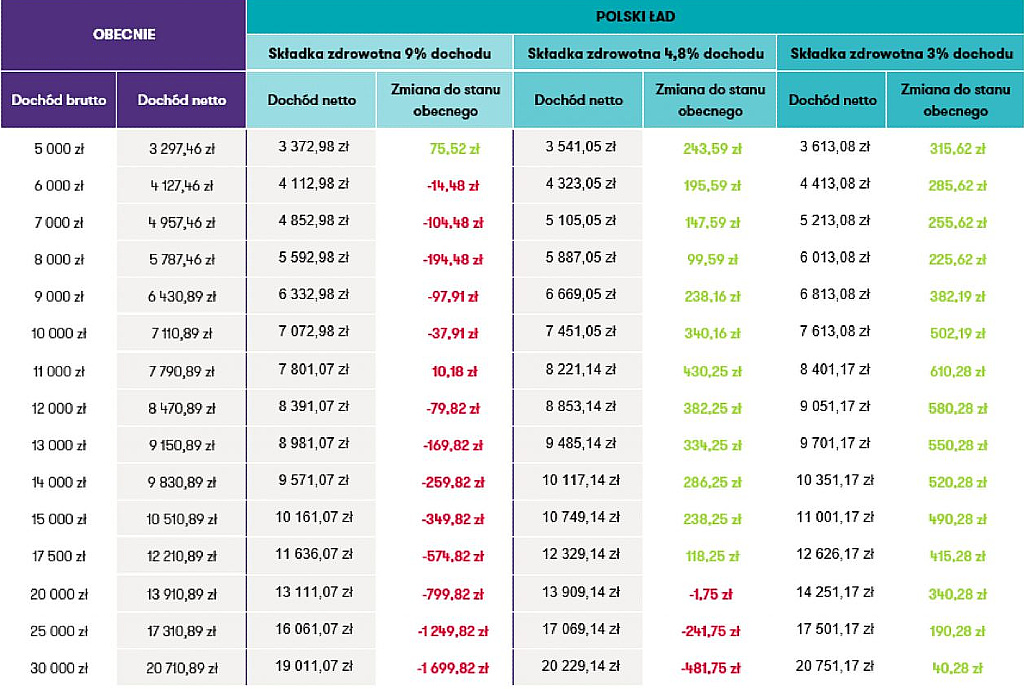Click the POLSKI ŁAD header banner
1024x689 pixels.
pos(635,16)
